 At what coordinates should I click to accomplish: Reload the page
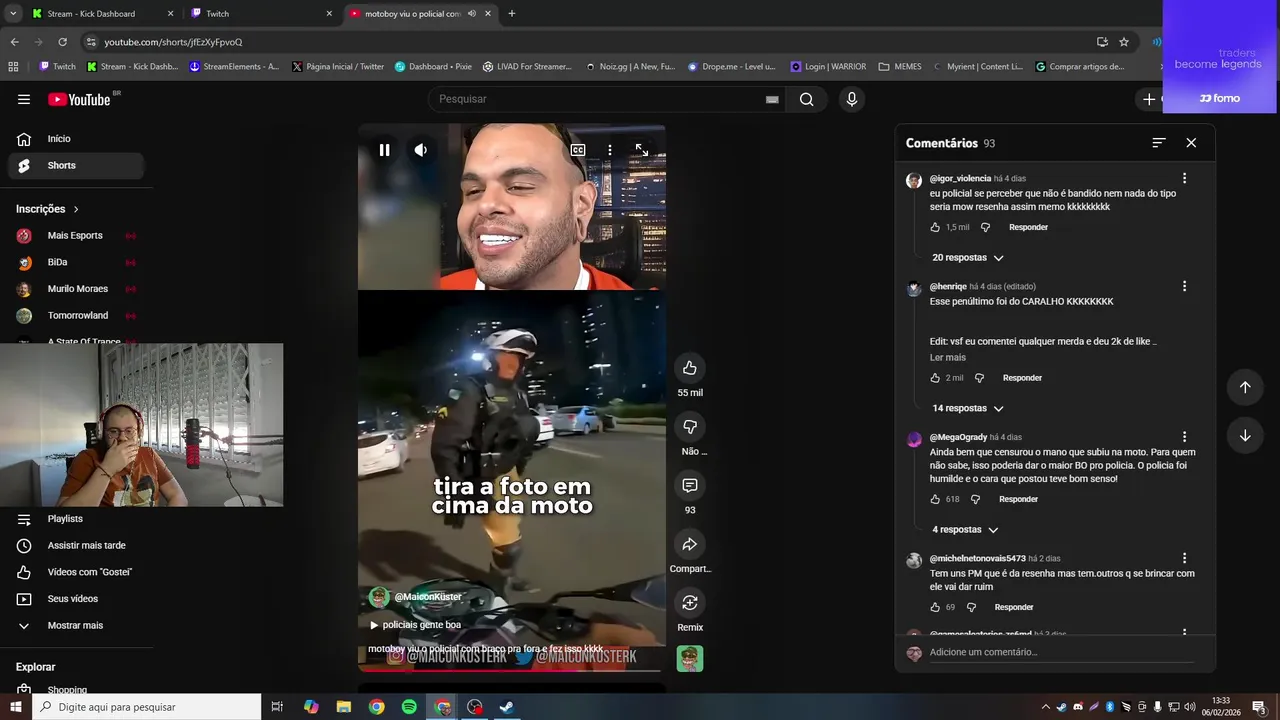[x=62, y=42]
